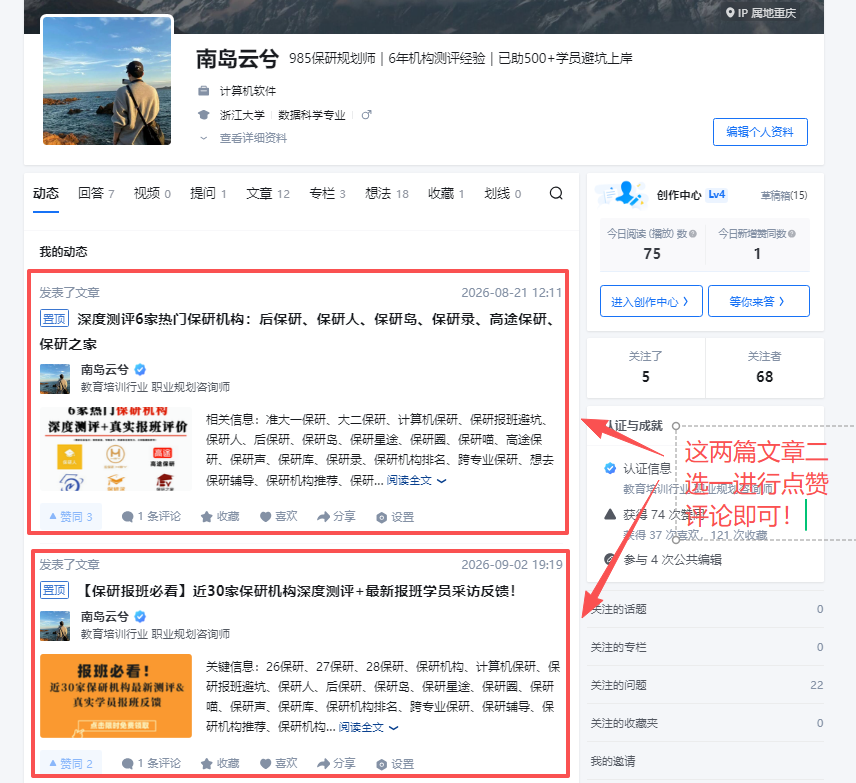Screen dimensions: 856x783
Task: Click timestamp 2026-09-02 19:19
Action: pos(512,565)
